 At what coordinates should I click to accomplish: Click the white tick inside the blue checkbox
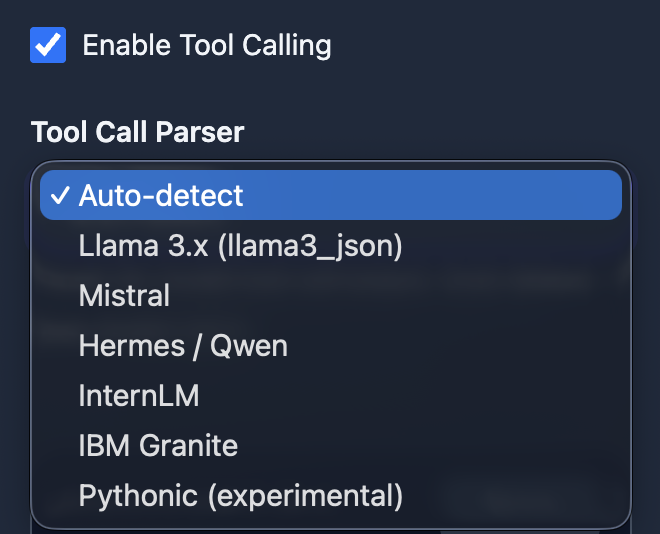tap(48, 45)
